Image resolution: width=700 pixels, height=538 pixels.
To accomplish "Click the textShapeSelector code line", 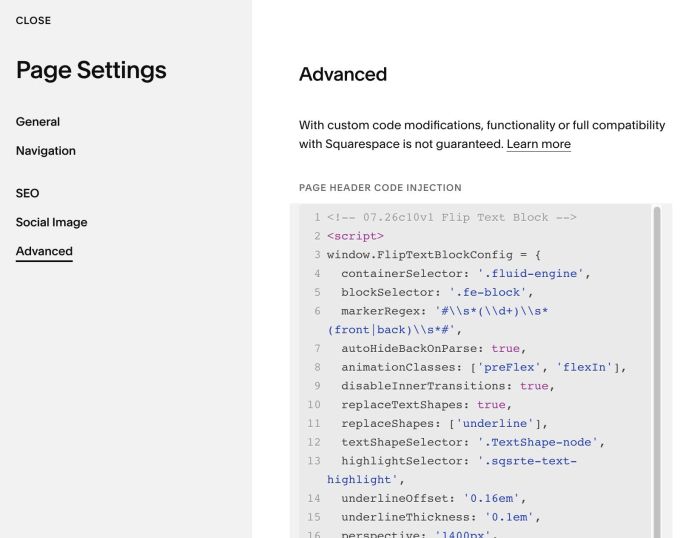I will pyautogui.click(x=473, y=442).
